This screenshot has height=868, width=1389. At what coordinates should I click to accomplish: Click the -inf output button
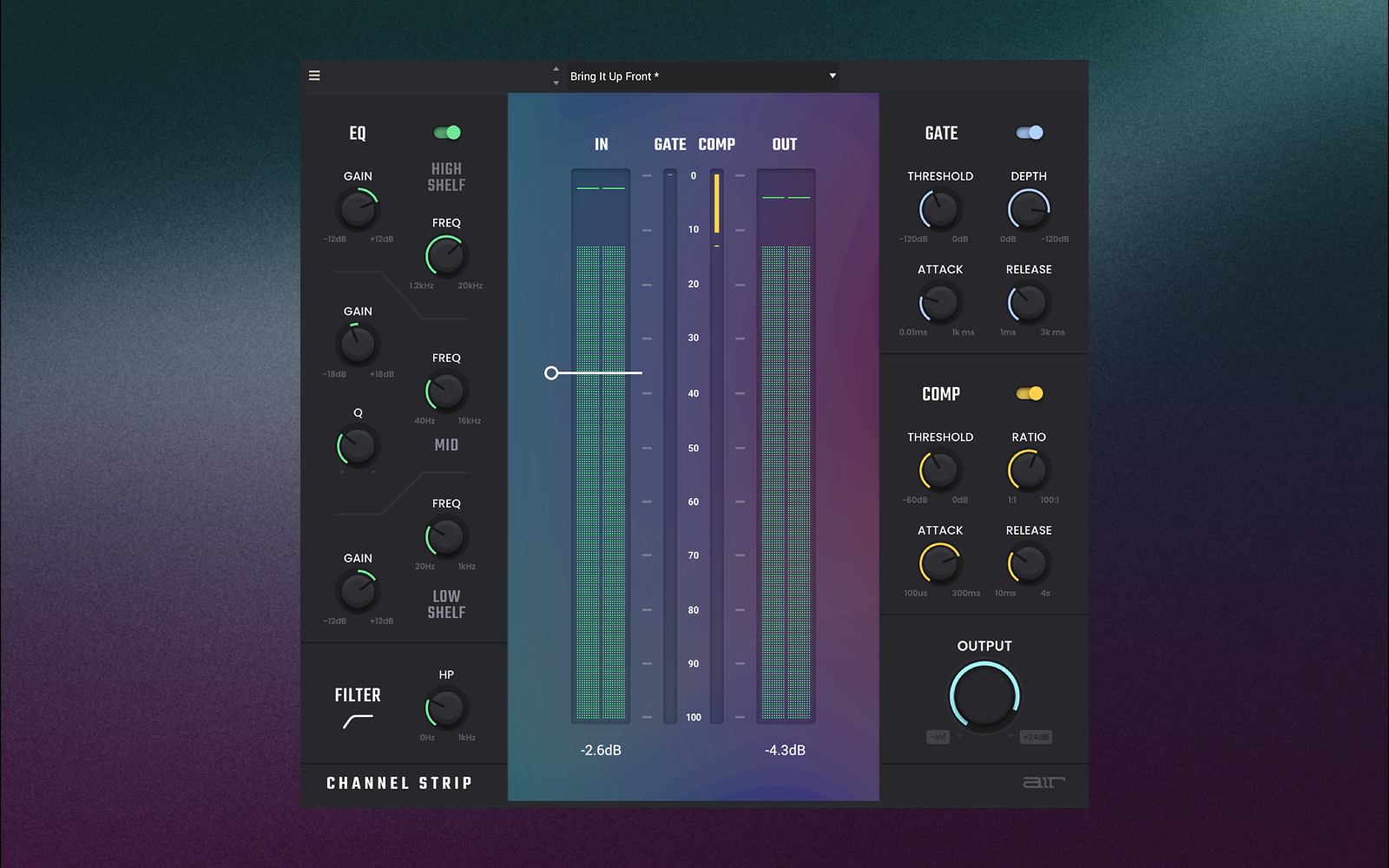click(938, 737)
